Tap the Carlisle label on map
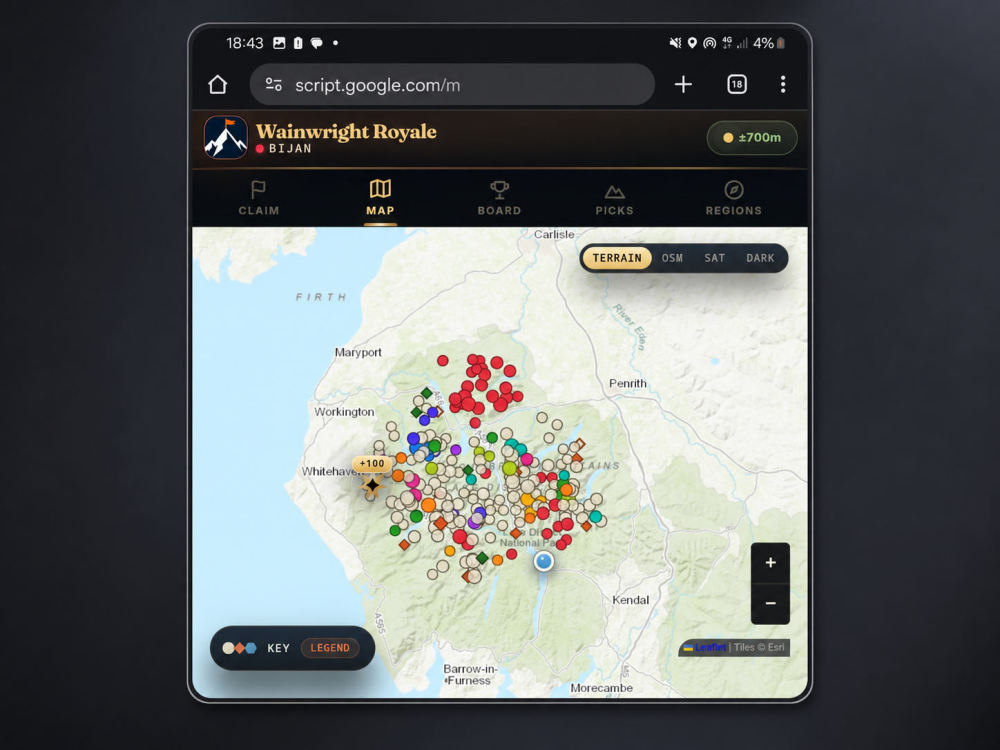Image resolution: width=1000 pixels, height=750 pixels. (x=554, y=234)
